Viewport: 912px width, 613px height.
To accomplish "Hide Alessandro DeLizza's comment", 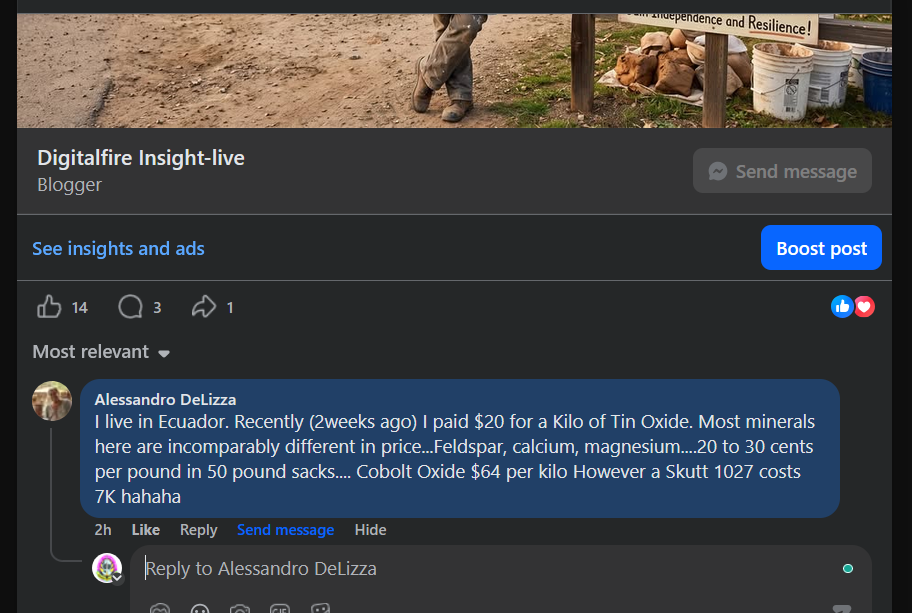I will point(370,530).
